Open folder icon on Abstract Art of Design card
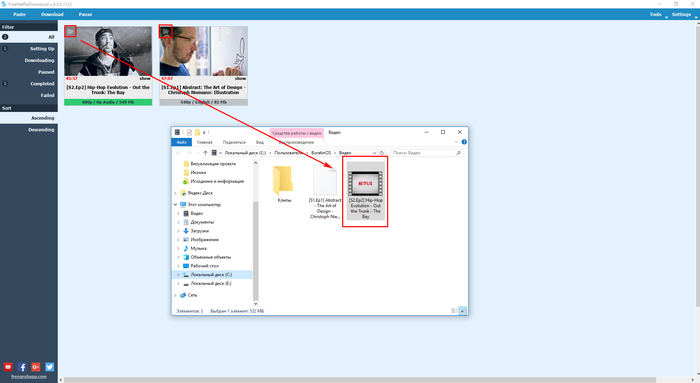 166,31
